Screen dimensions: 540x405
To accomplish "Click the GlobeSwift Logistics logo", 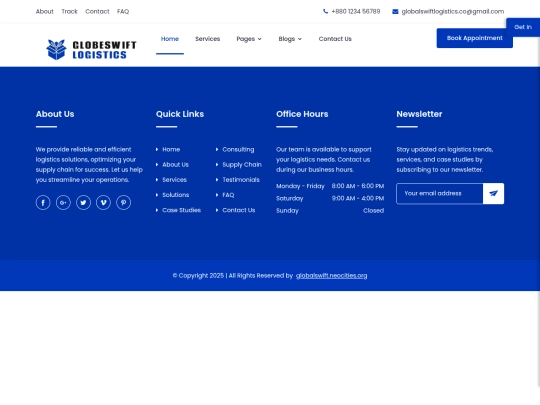I will click(x=91, y=50).
